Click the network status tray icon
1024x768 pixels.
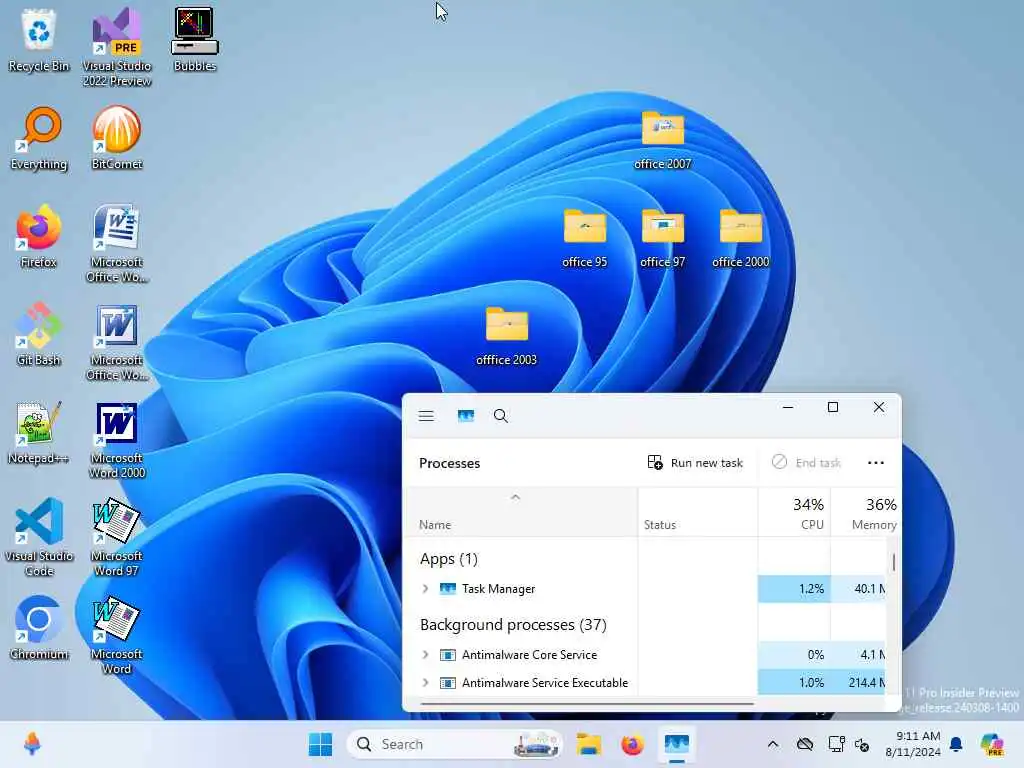coord(836,744)
